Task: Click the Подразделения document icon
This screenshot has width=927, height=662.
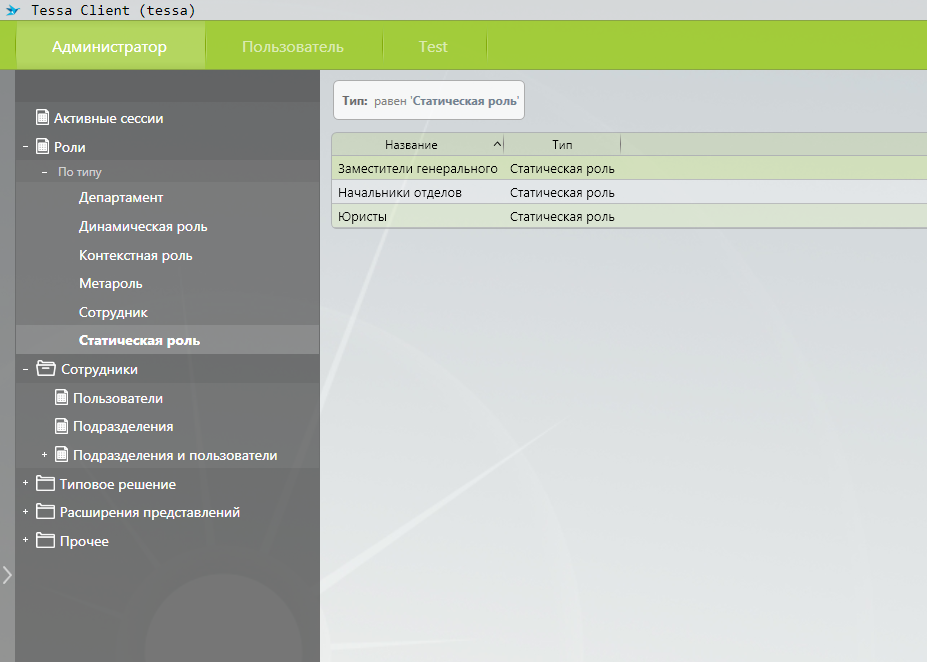Action: click(61, 426)
